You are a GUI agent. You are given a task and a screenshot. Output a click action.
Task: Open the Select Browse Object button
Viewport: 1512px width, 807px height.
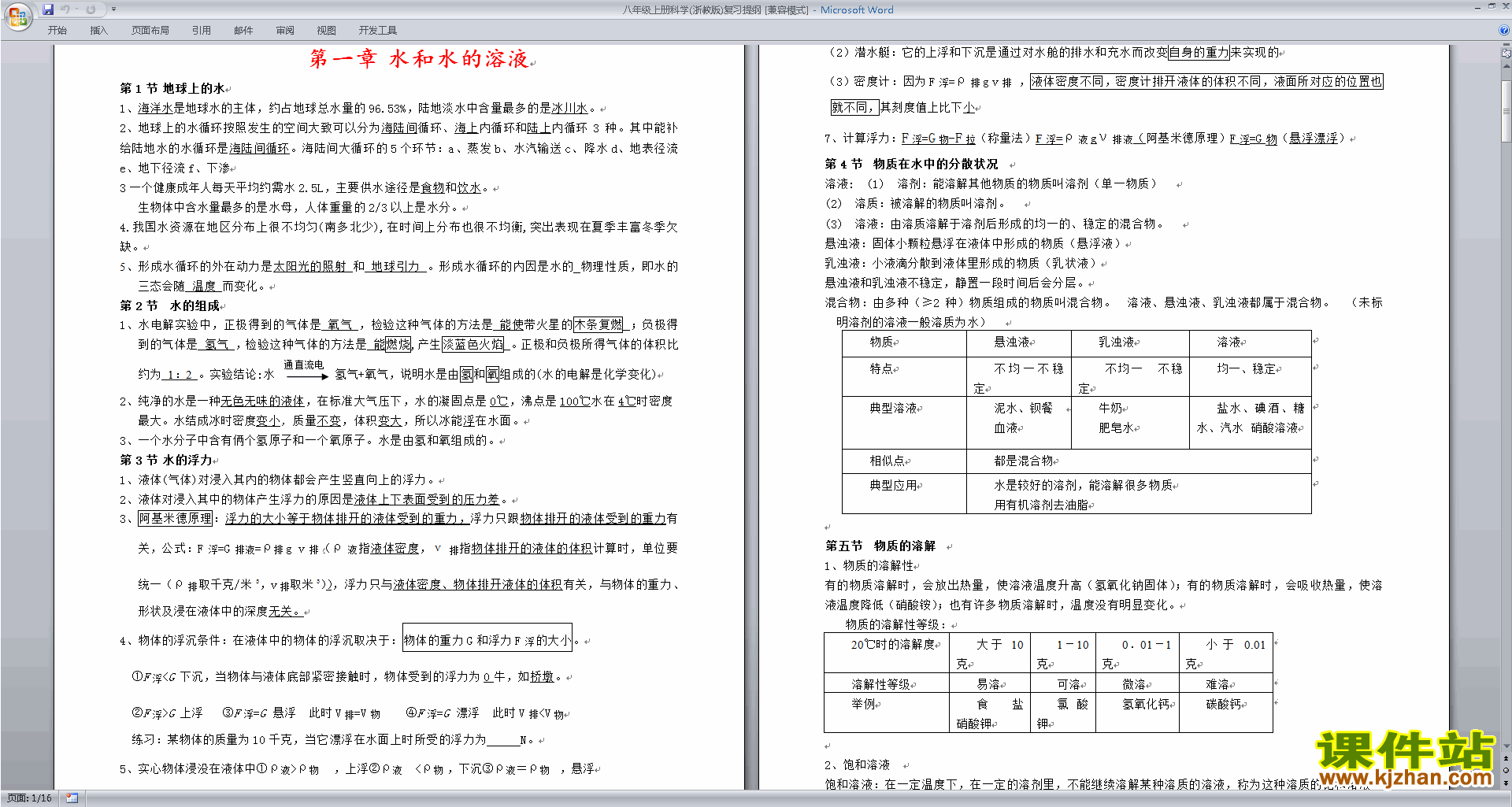point(1506,770)
